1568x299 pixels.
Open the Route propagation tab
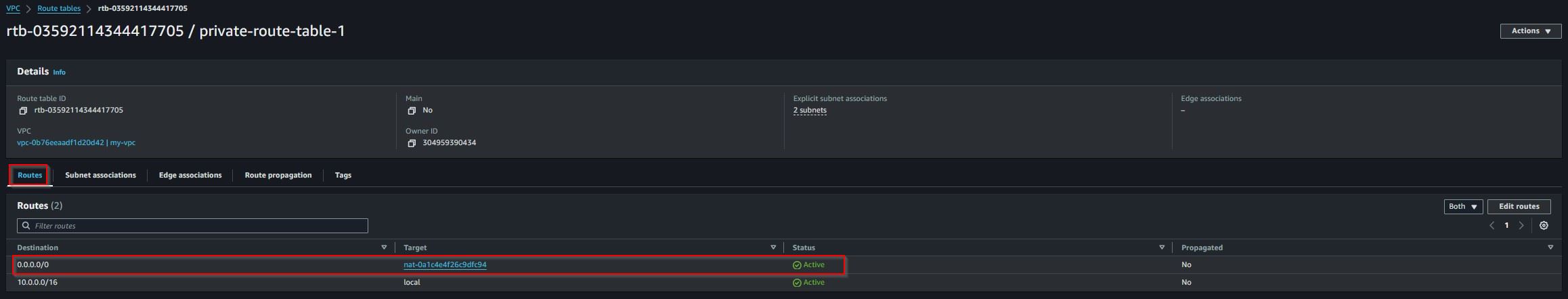click(x=278, y=176)
